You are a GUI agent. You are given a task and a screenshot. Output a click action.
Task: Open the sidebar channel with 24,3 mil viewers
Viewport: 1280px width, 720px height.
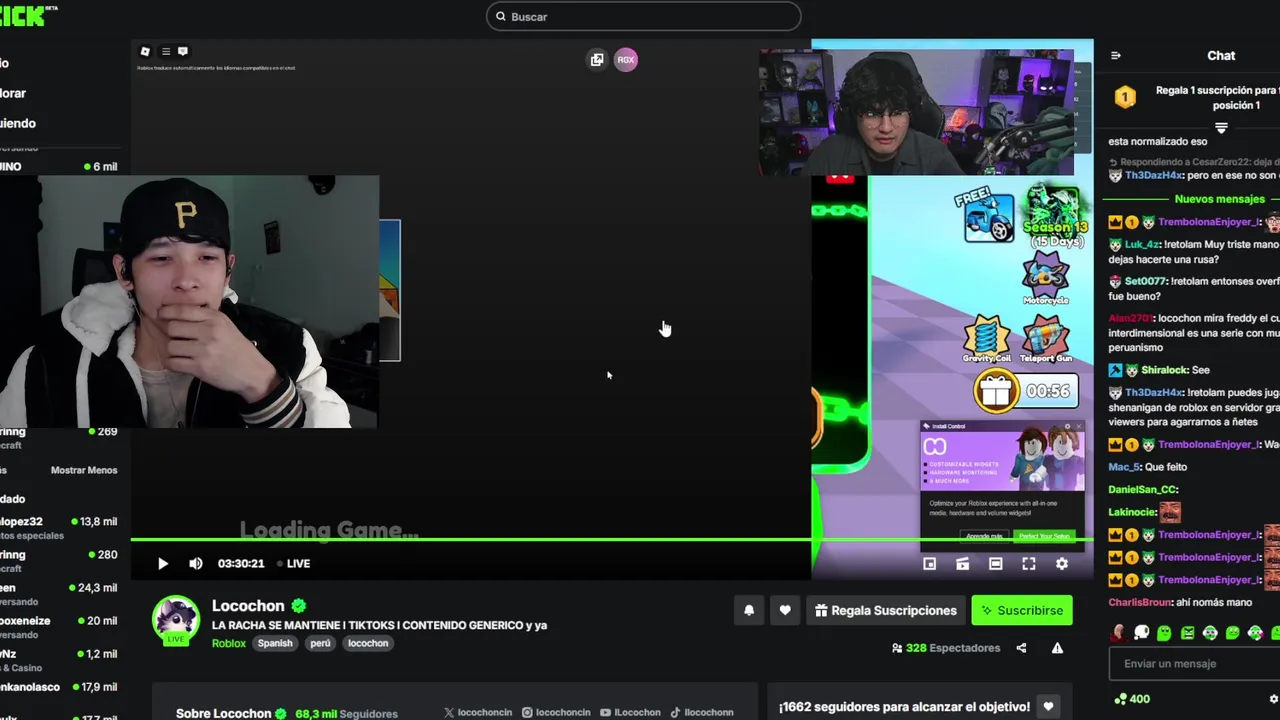point(60,594)
